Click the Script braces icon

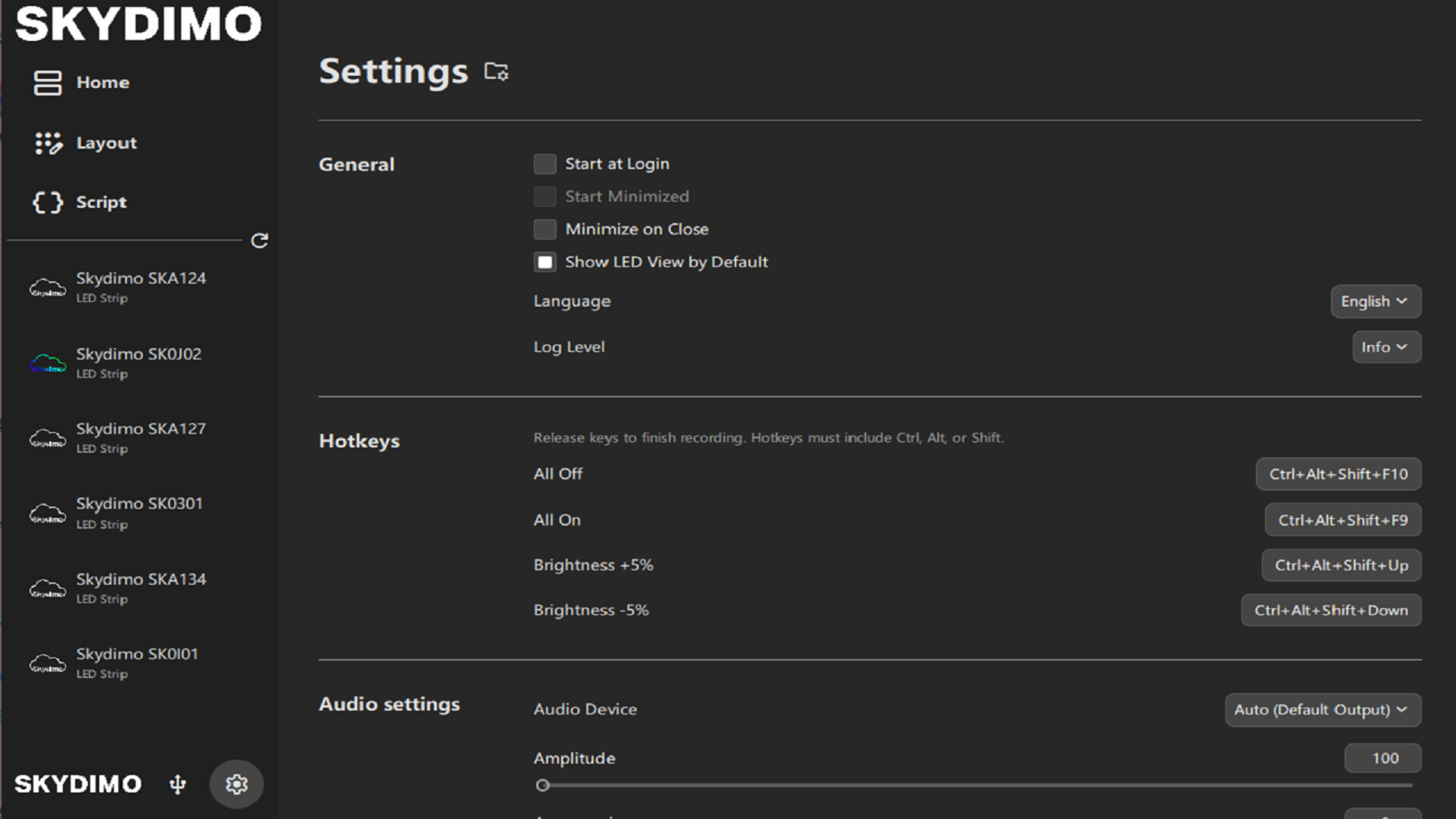(46, 202)
